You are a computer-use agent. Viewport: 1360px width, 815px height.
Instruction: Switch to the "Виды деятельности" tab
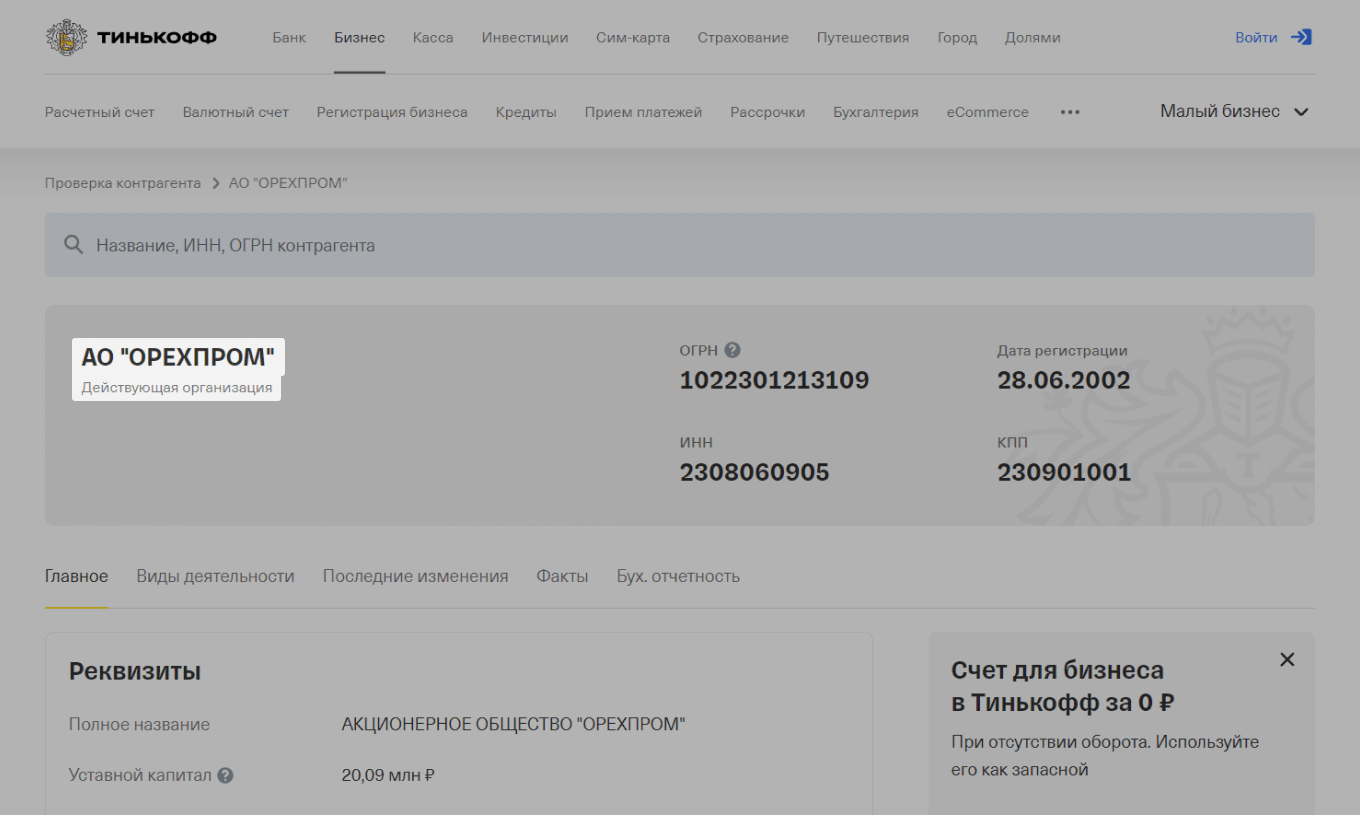click(x=215, y=576)
